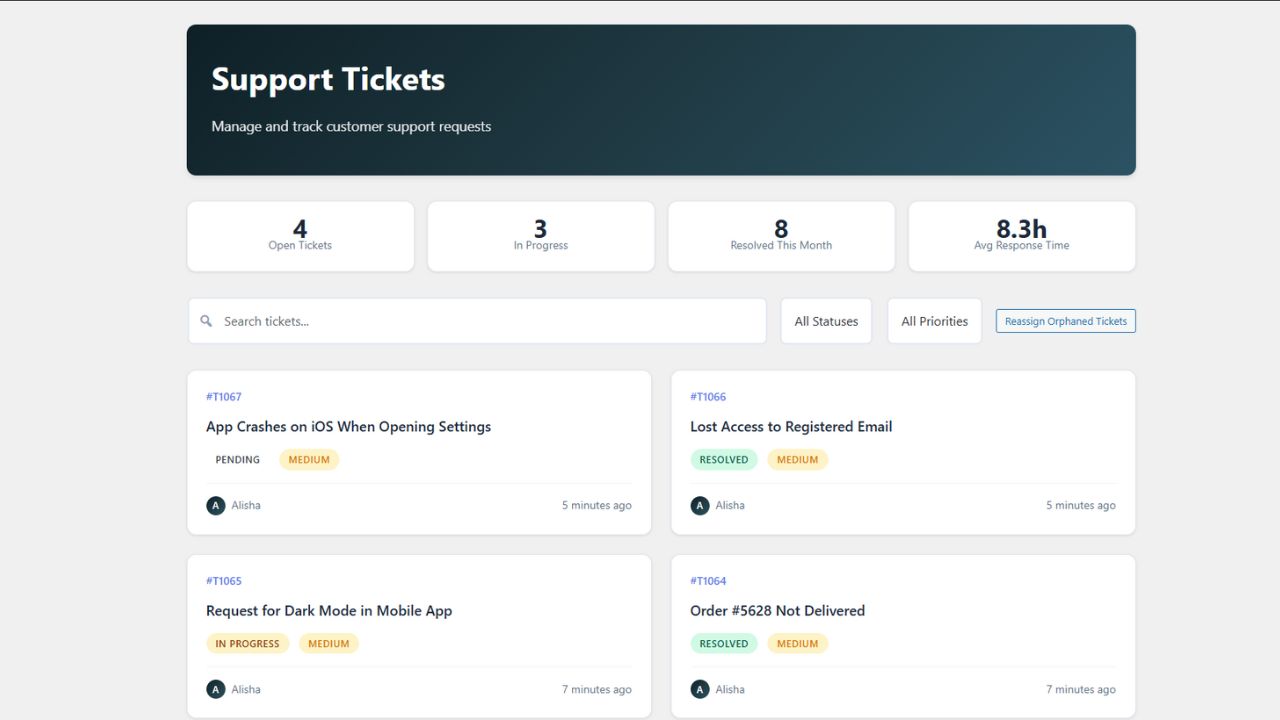
Task: Open the All Priorities filter dropdown
Action: coord(934,321)
